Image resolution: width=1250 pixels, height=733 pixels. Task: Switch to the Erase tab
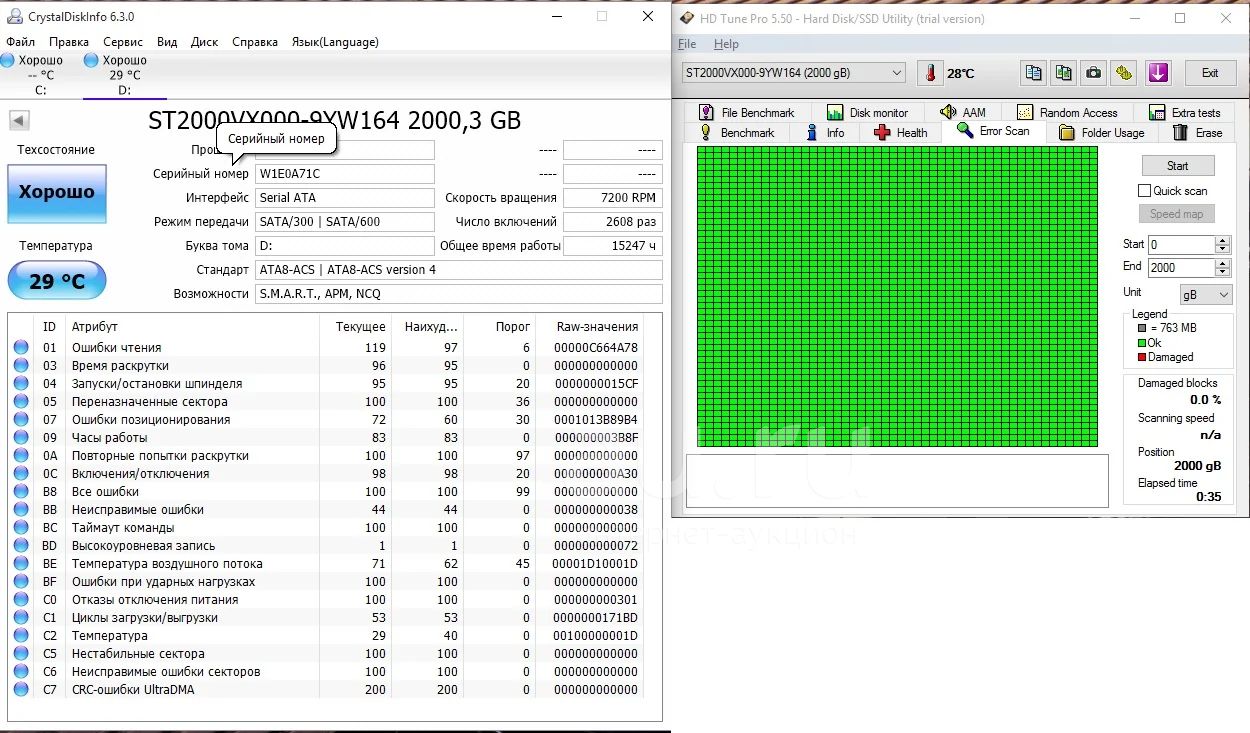(1197, 133)
